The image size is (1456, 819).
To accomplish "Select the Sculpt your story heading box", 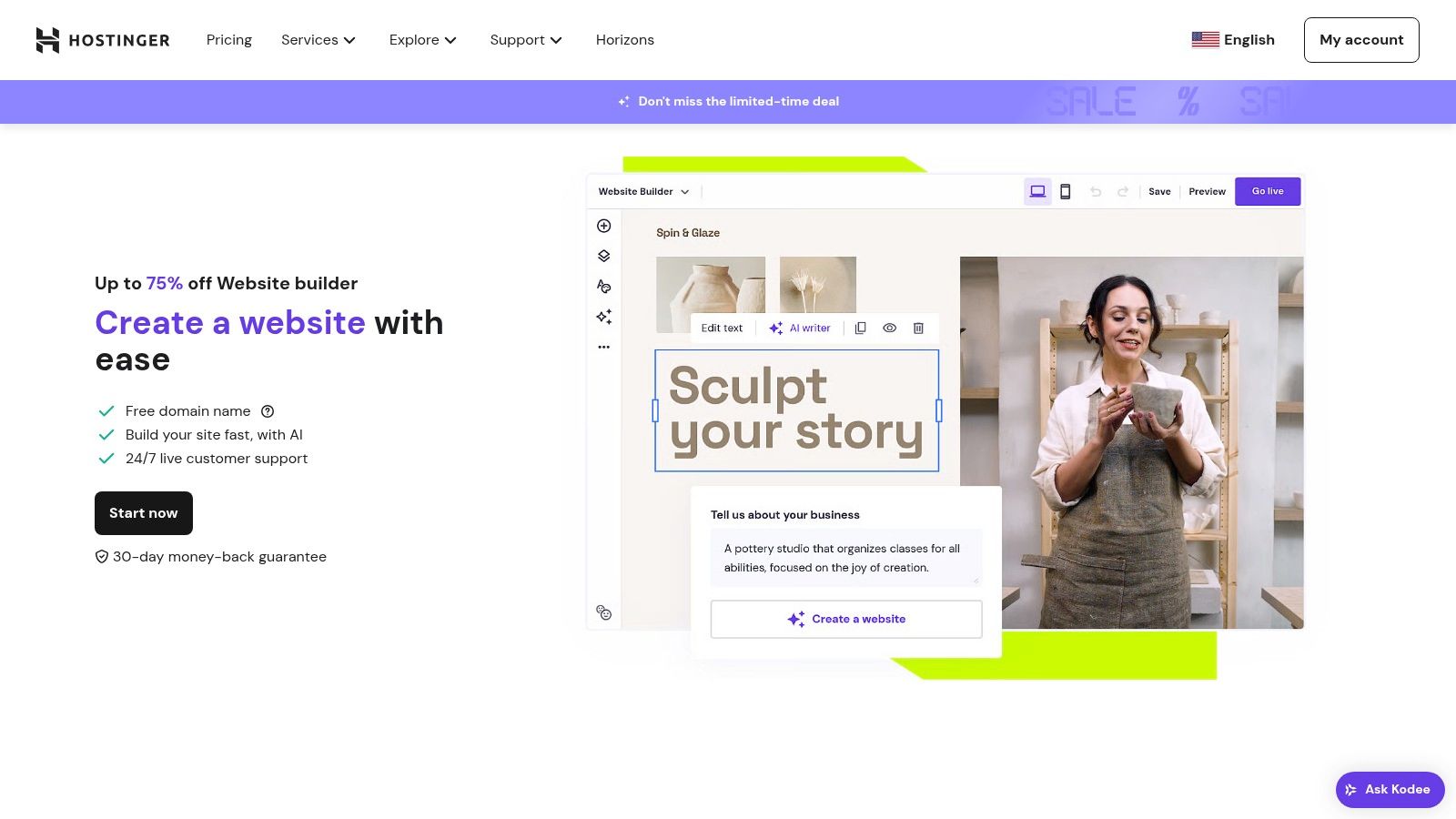I will click(x=797, y=410).
